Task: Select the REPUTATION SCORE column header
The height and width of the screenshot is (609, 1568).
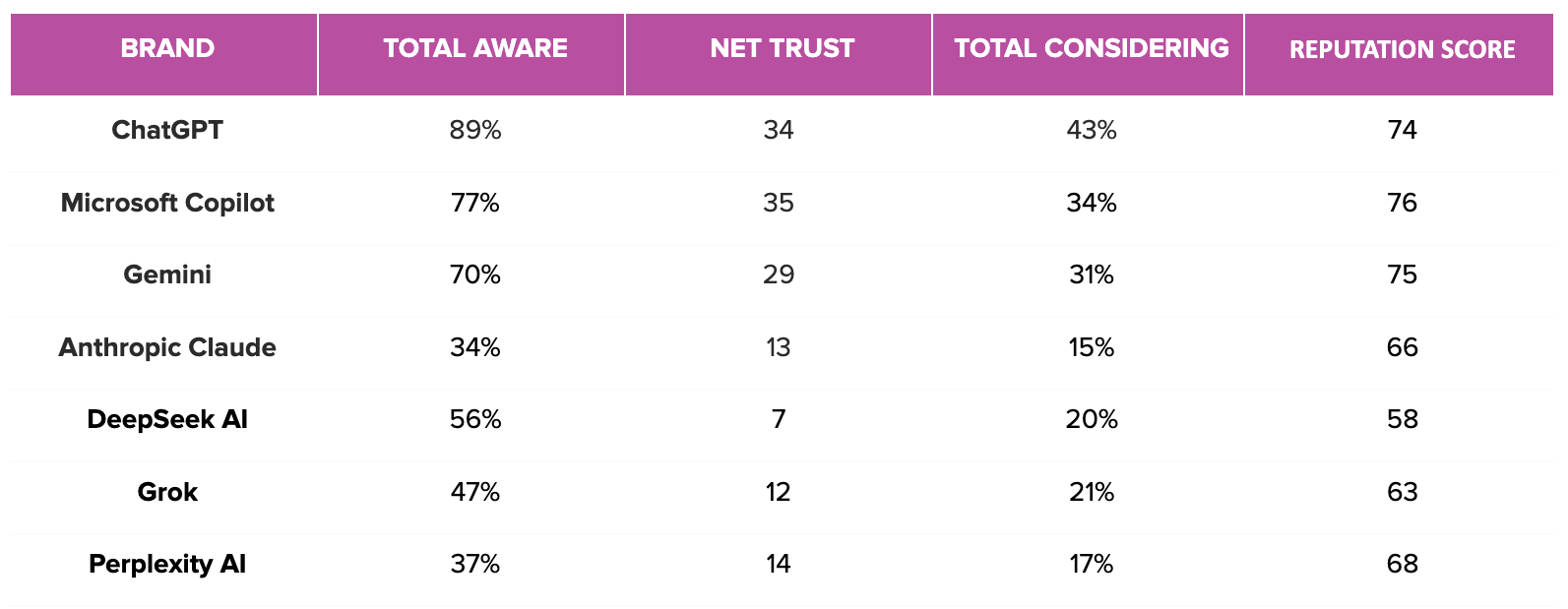Action: 1402,49
